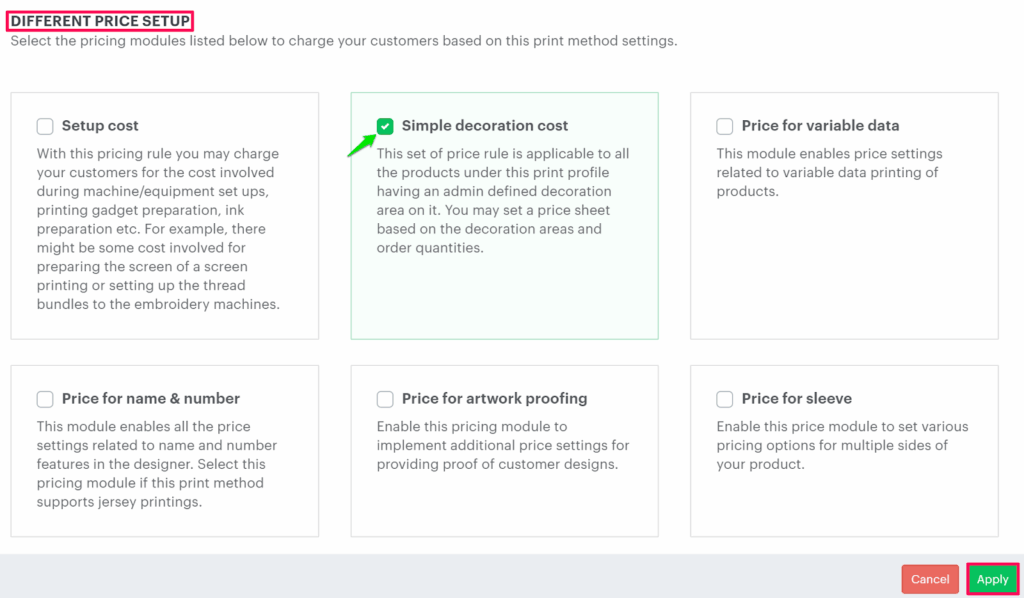Tick the Price for variable data checkbox
The width and height of the screenshot is (1024, 598).
(725, 126)
